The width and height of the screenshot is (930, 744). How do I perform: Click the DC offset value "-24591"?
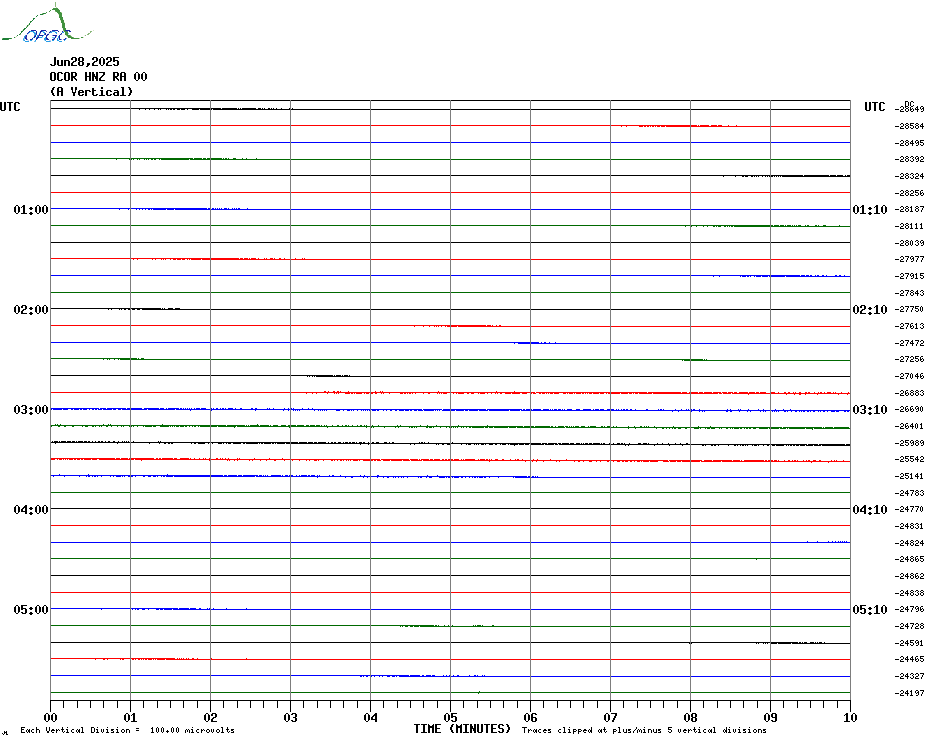point(910,643)
